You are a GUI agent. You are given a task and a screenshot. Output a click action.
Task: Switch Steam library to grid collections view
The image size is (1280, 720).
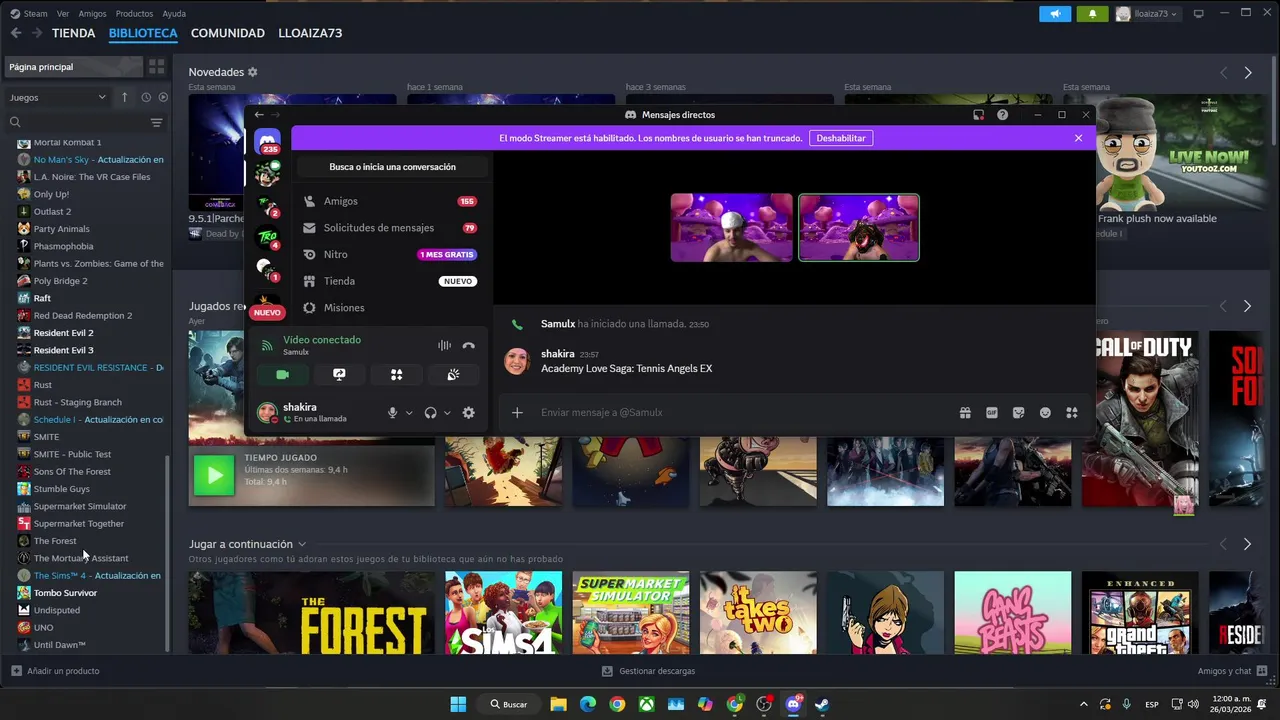pos(156,67)
